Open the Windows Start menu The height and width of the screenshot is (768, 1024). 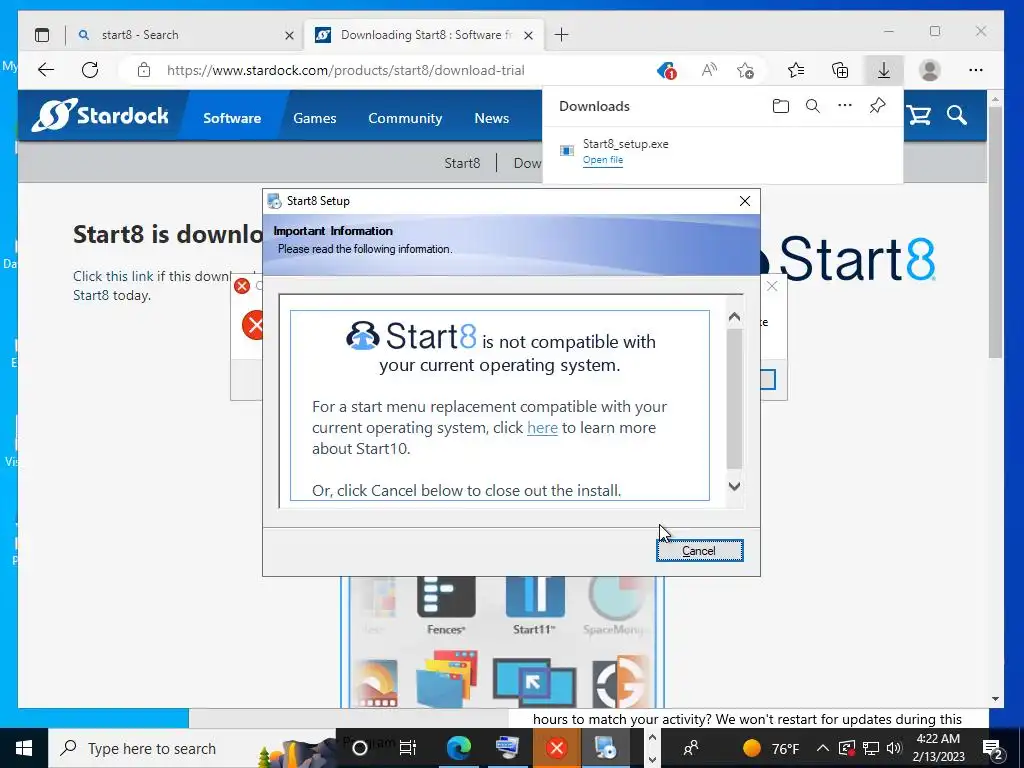[x=24, y=748]
